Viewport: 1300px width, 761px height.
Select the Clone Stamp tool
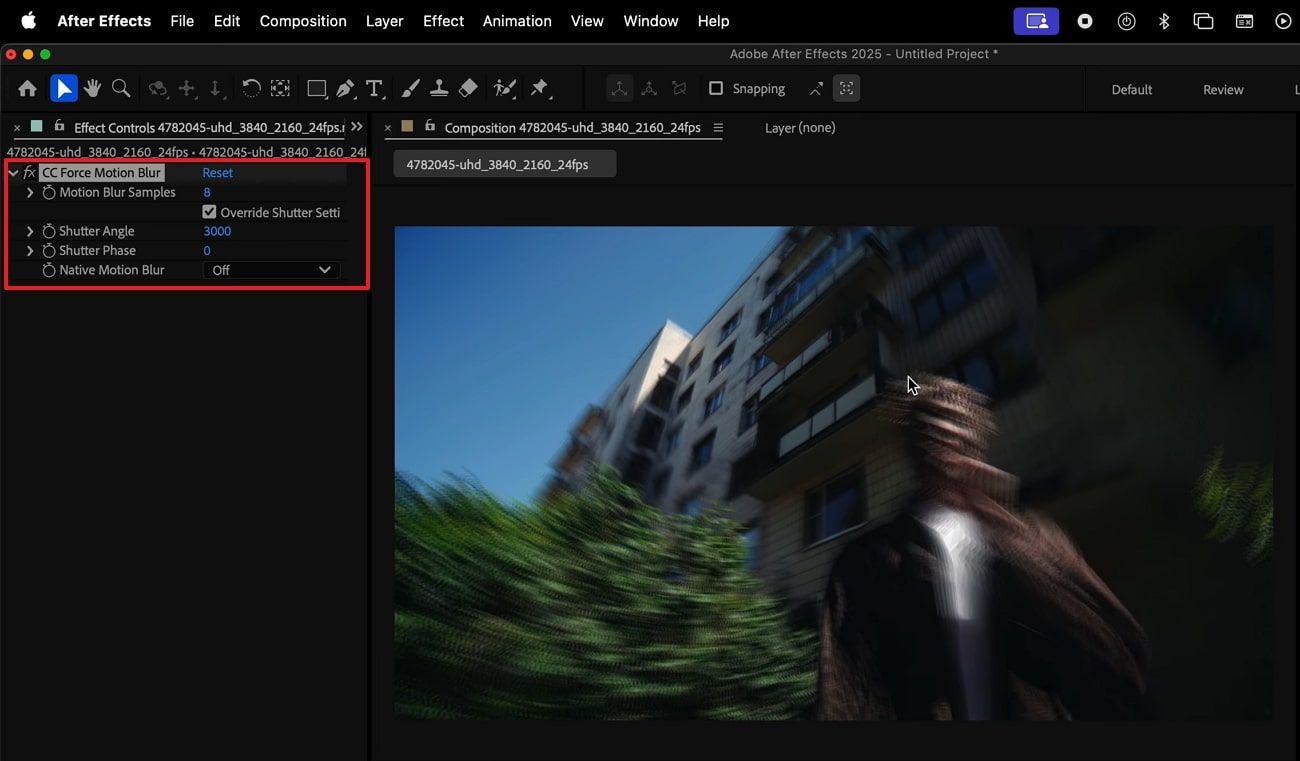point(439,88)
